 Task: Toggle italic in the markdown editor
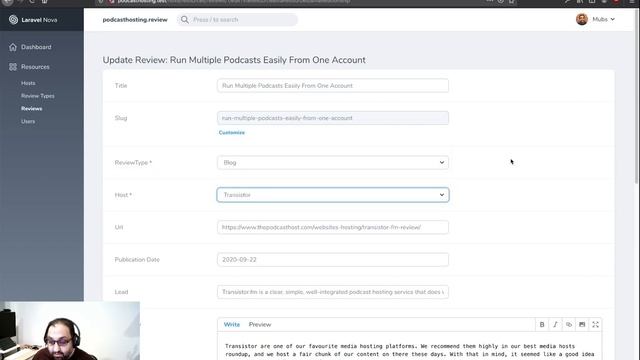point(555,324)
